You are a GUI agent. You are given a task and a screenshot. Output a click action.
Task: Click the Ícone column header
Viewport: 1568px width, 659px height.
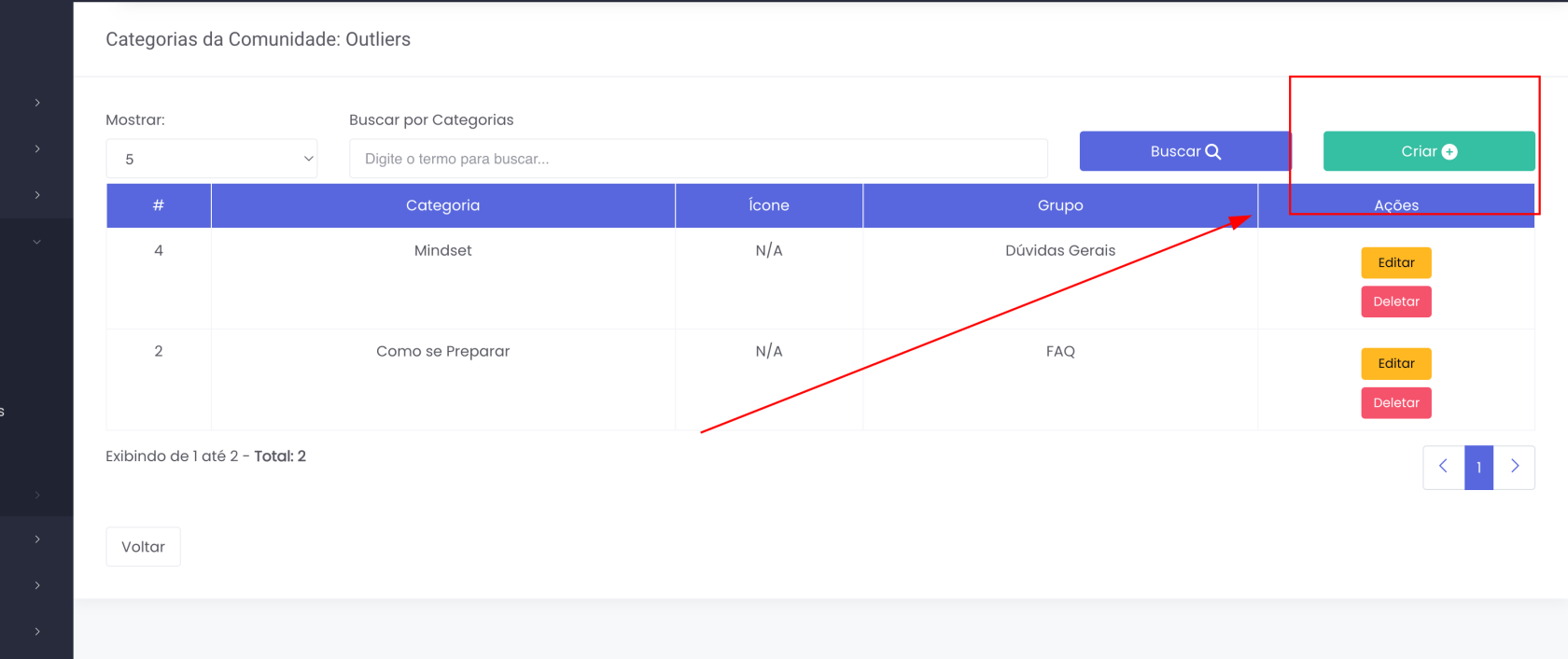[768, 205]
